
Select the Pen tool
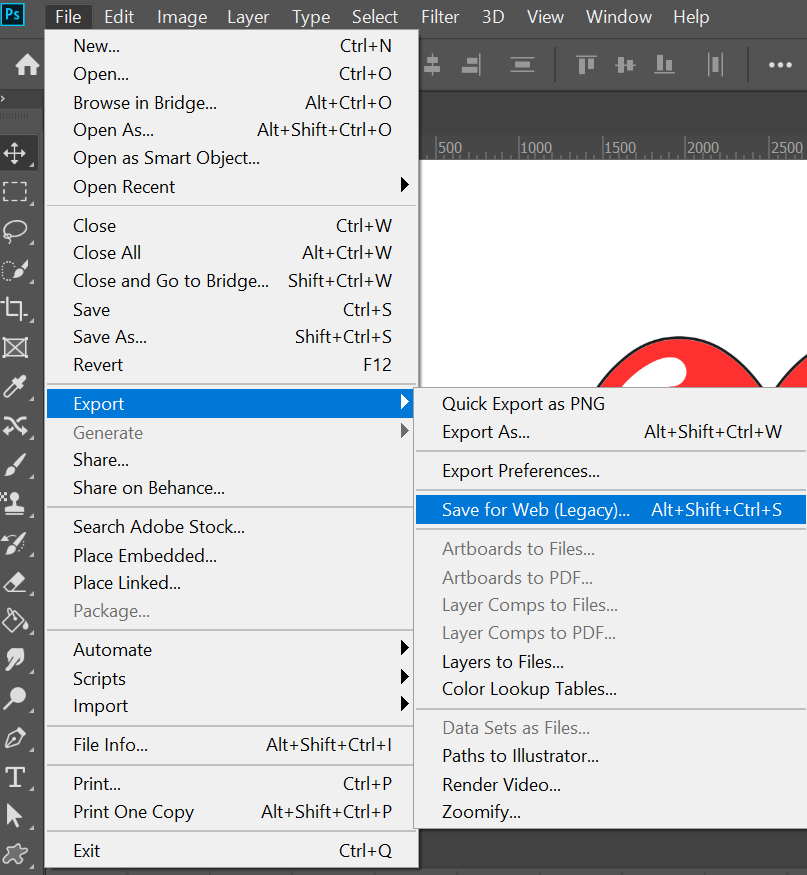15,738
